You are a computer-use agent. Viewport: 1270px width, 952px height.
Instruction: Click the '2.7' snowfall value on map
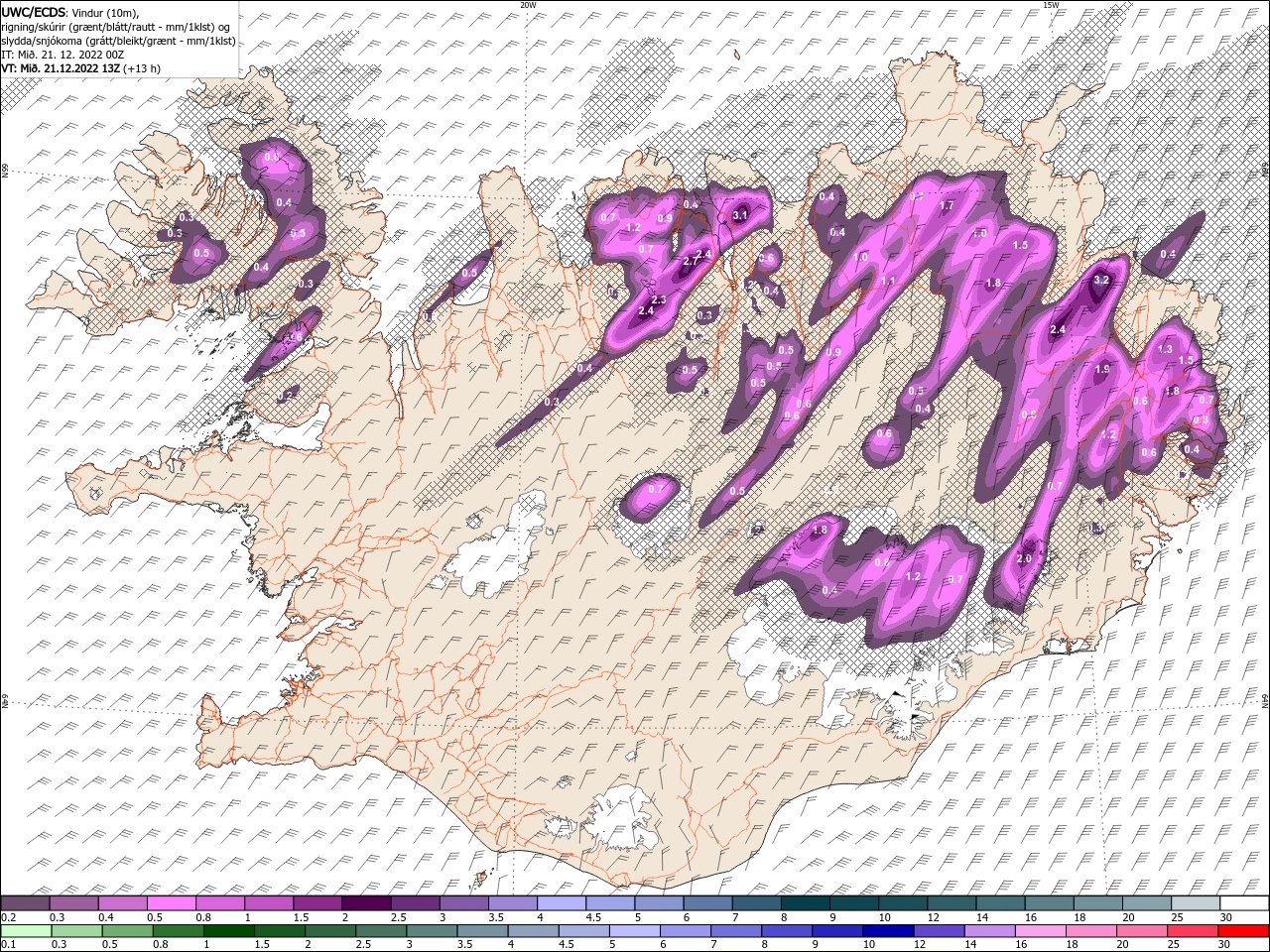click(693, 261)
